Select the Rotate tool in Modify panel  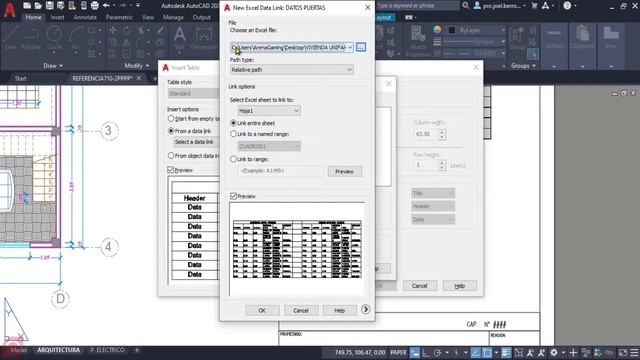tap(127, 30)
